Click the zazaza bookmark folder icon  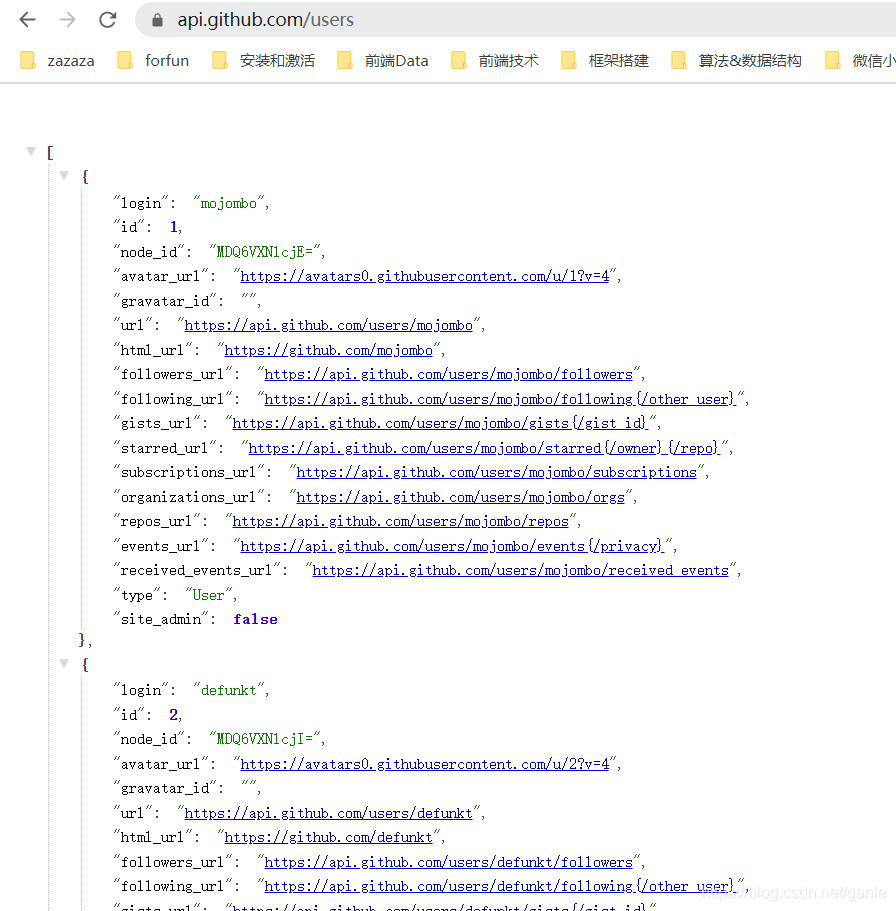point(27,60)
